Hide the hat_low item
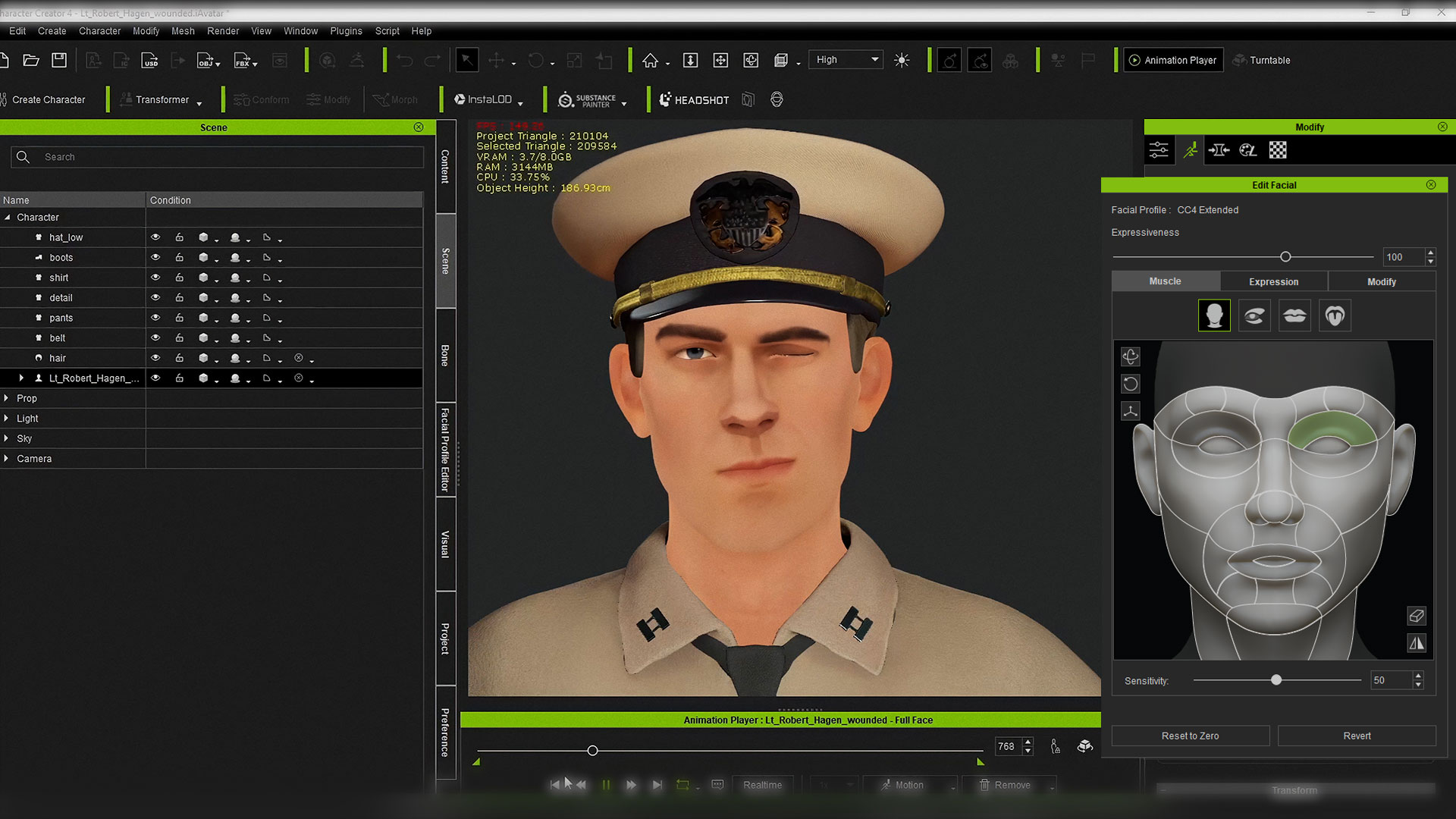The image size is (1456, 819). click(x=155, y=237)
